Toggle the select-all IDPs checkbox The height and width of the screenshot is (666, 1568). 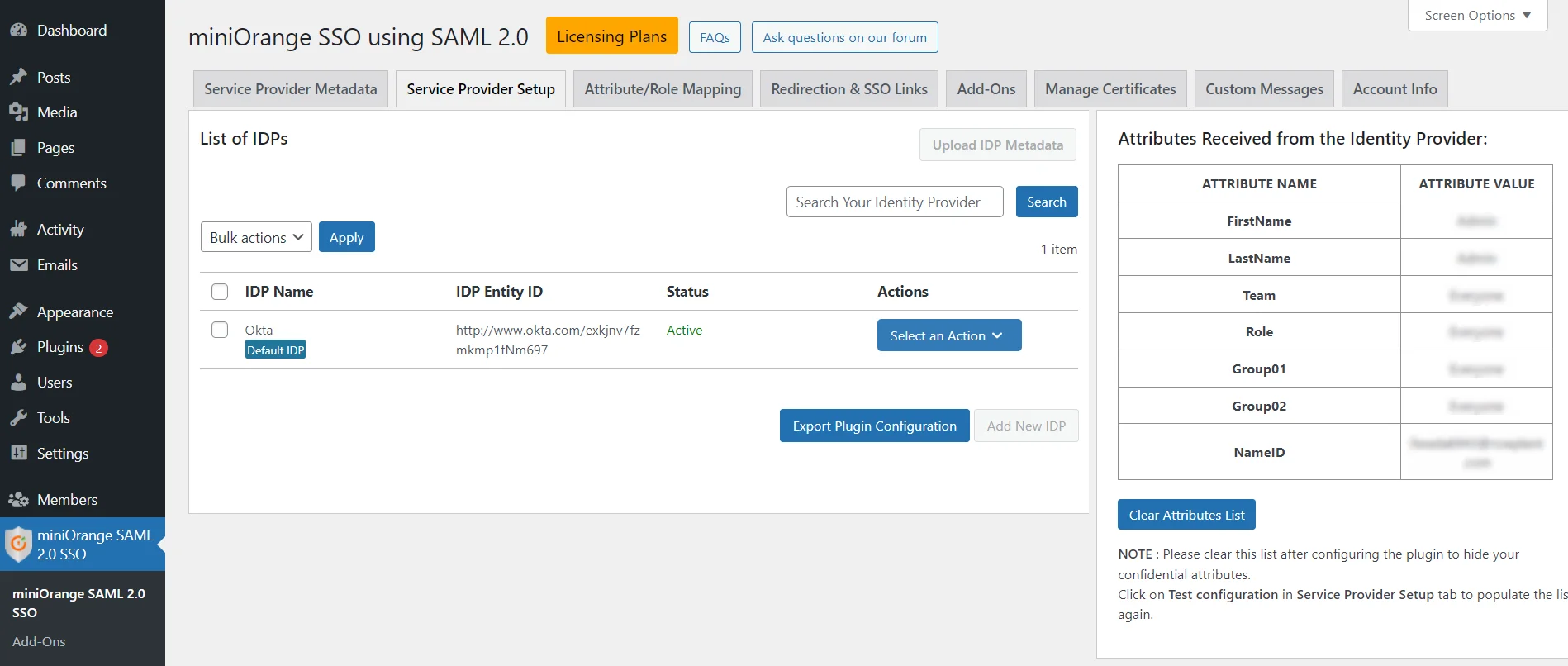(x=220, y=292)
